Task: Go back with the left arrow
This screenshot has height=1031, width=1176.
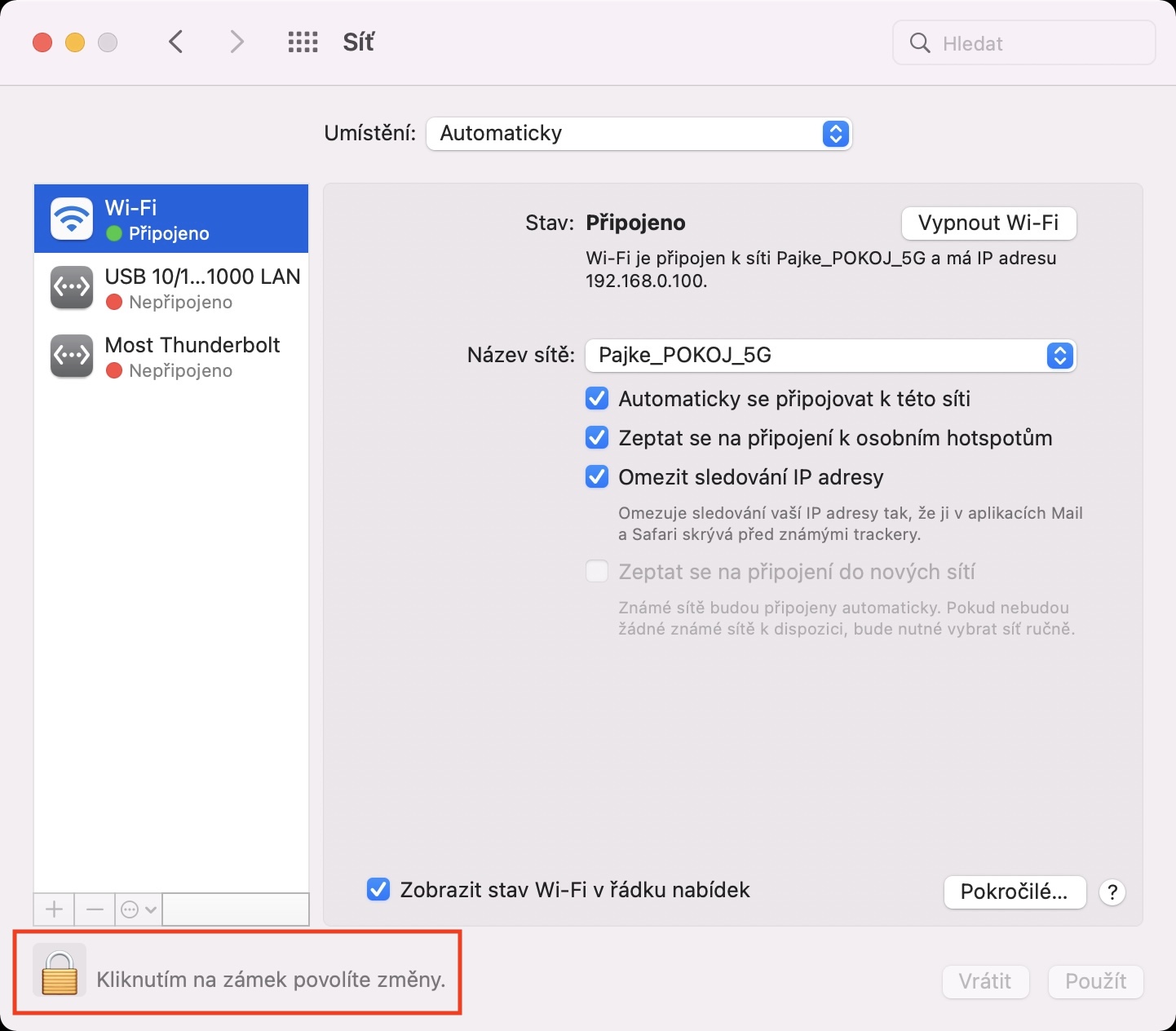Action: tap(176, 42)
